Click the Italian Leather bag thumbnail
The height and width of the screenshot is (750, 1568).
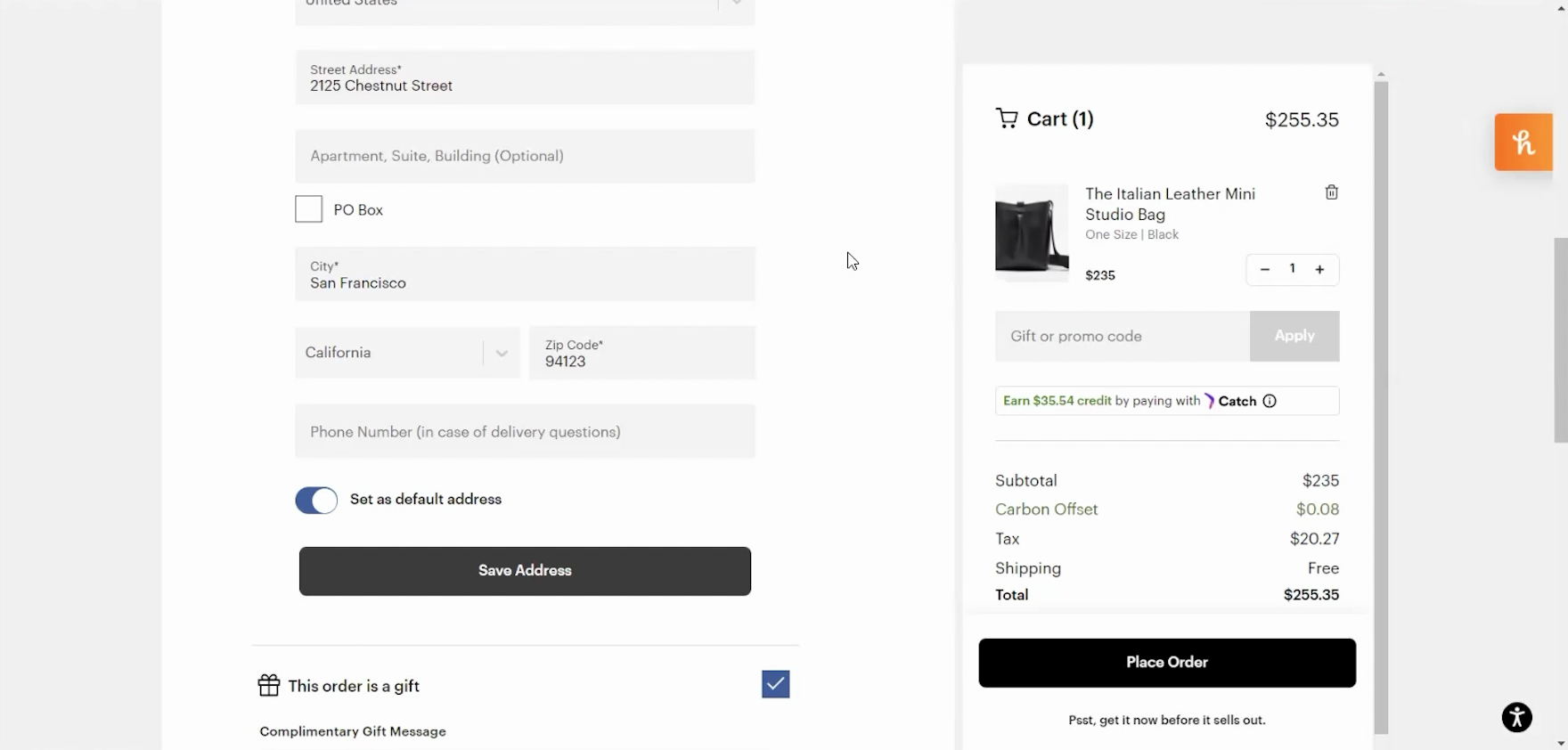pos(1031,233)
